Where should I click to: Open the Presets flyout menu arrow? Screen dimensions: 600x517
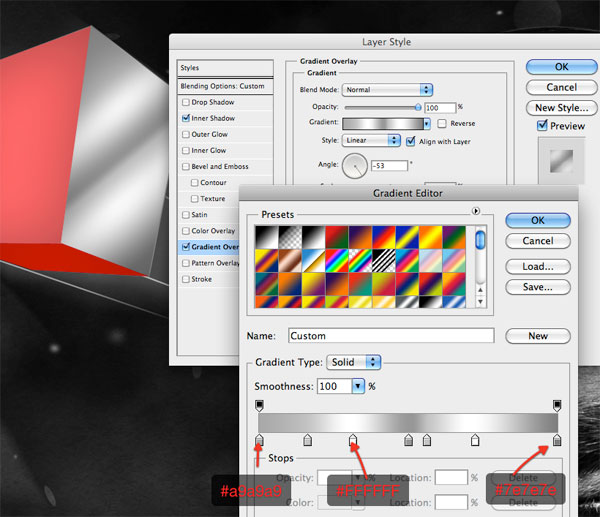(x=476, y=211)
